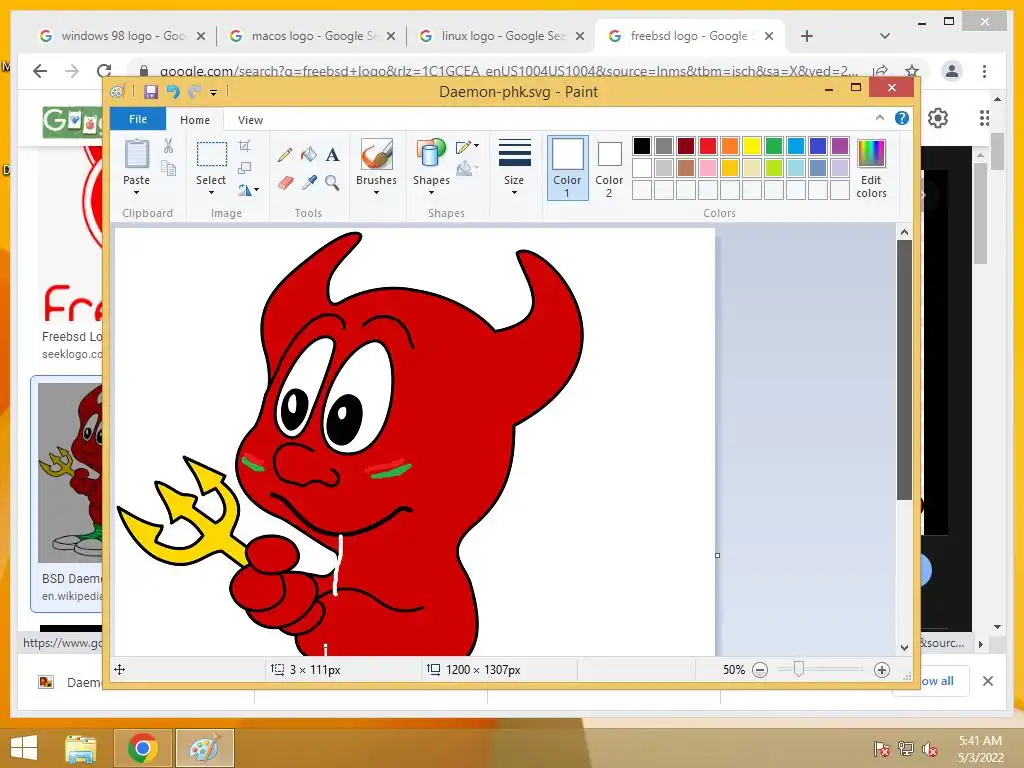Open the Shapes gallery dropdown
Viewport: 1024px width, 768px height.
click(x=431, y=193)
